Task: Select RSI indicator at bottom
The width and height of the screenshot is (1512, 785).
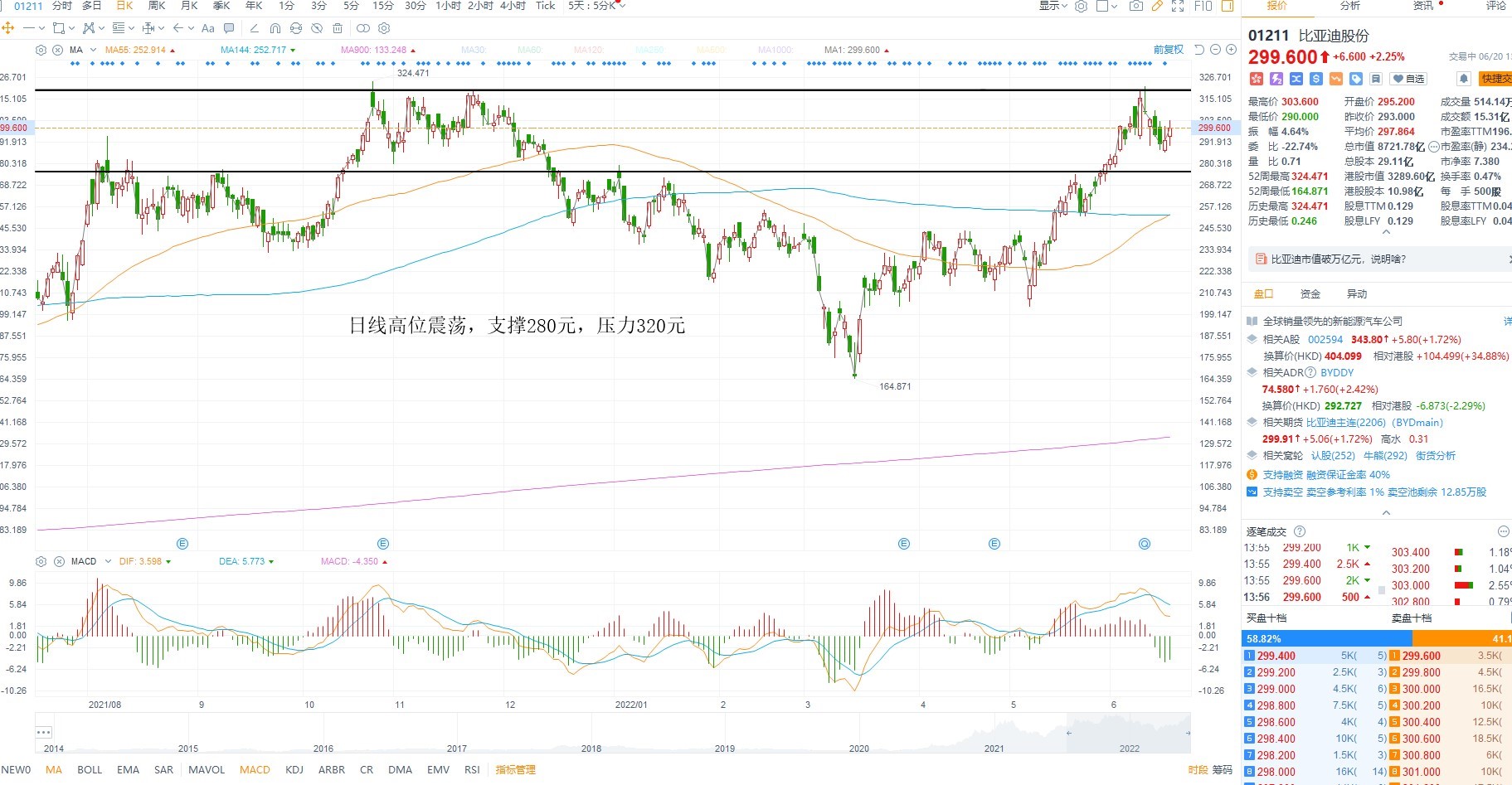Action: coord(472,769)
